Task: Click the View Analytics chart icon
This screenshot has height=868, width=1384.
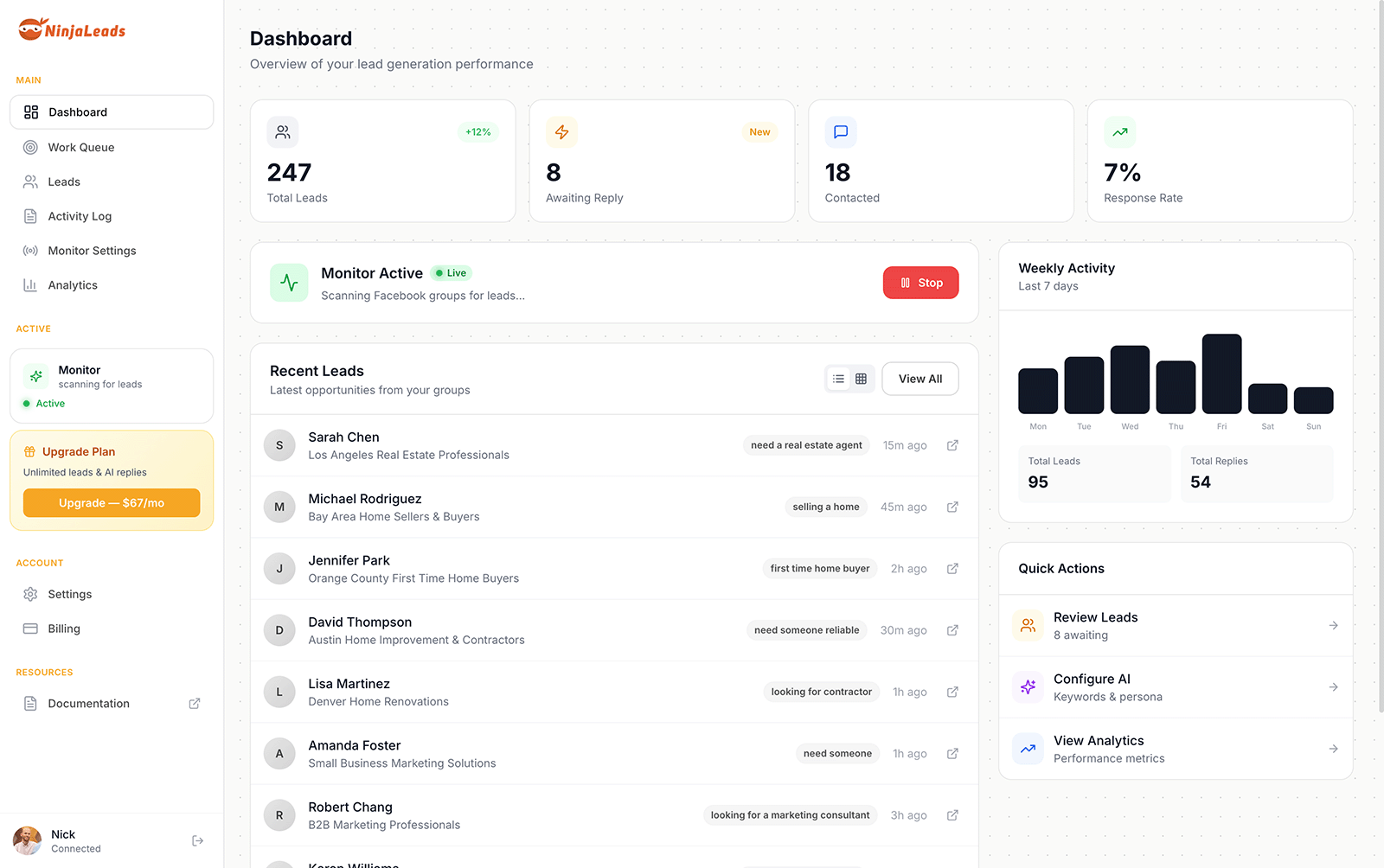Action: [1028, 749]
